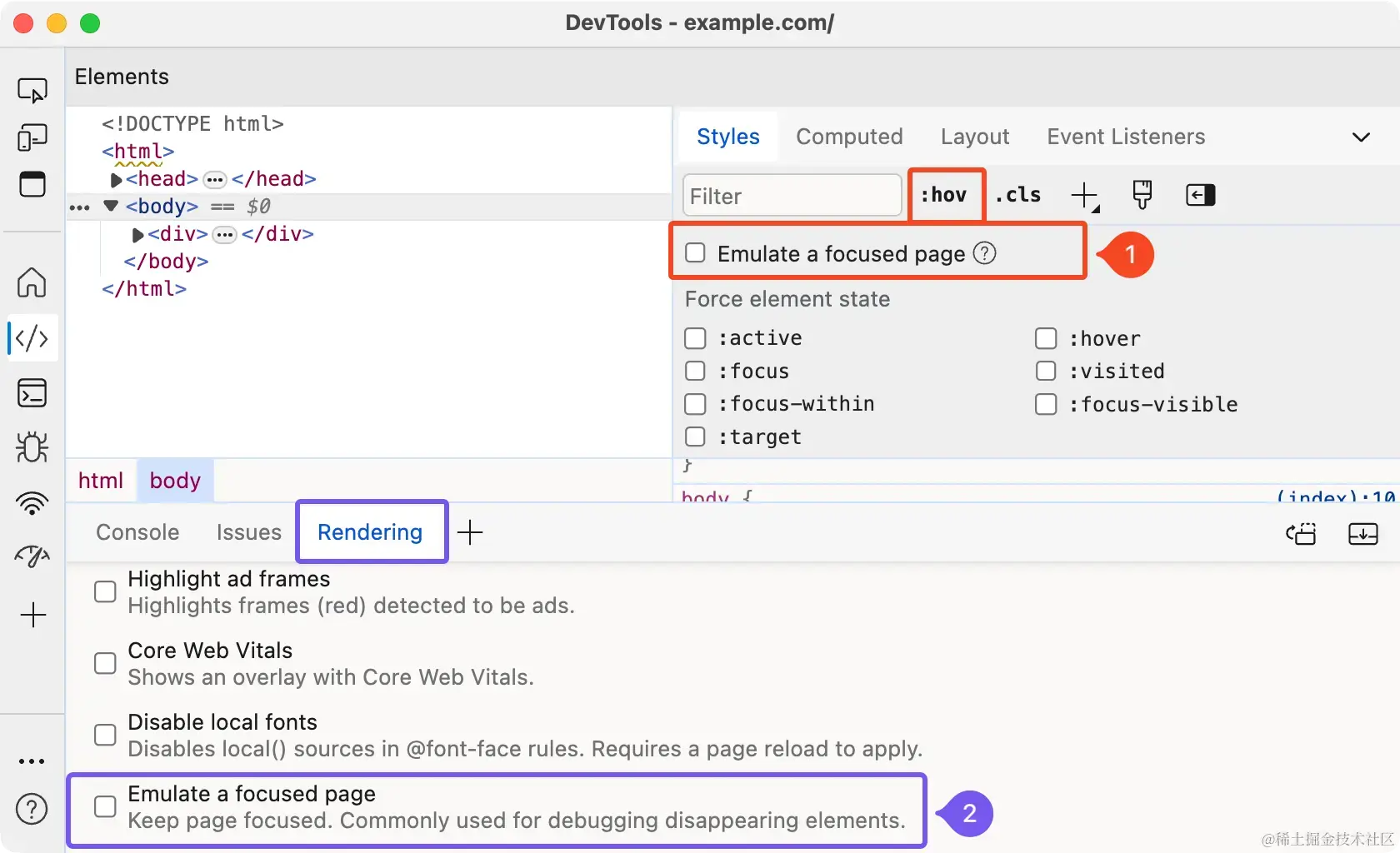The image size is (1400, 853).
Task: Collapse the body element node
Action: [111, 206]
